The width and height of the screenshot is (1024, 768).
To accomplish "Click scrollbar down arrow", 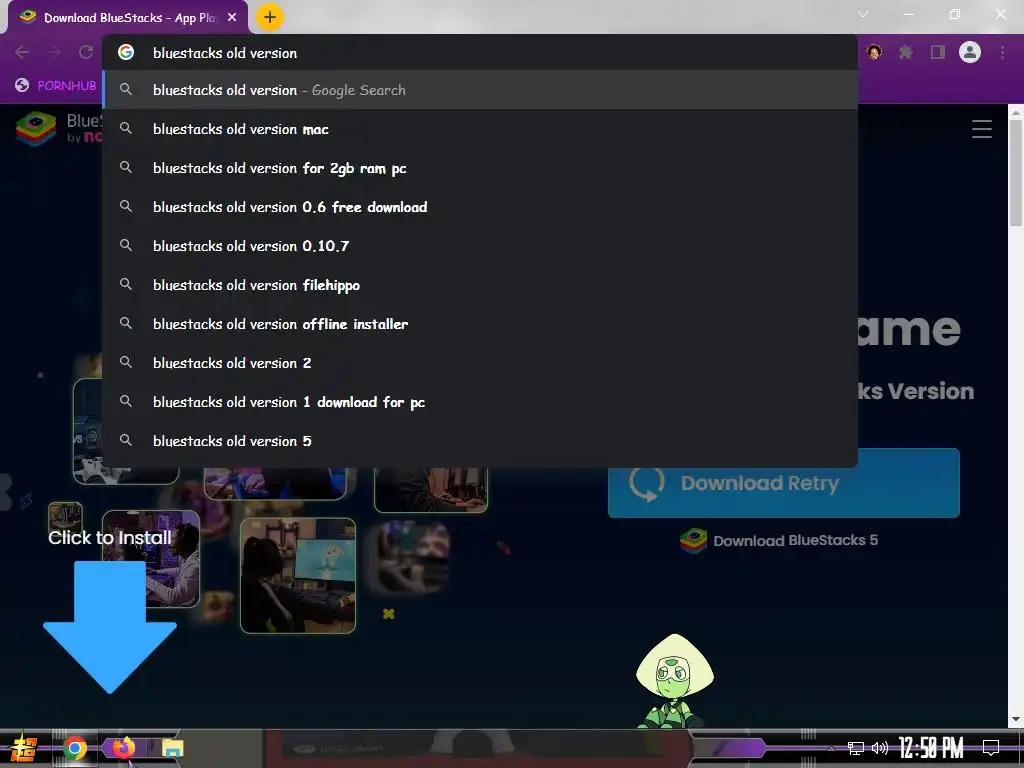I will click(x=1016, y=720).
